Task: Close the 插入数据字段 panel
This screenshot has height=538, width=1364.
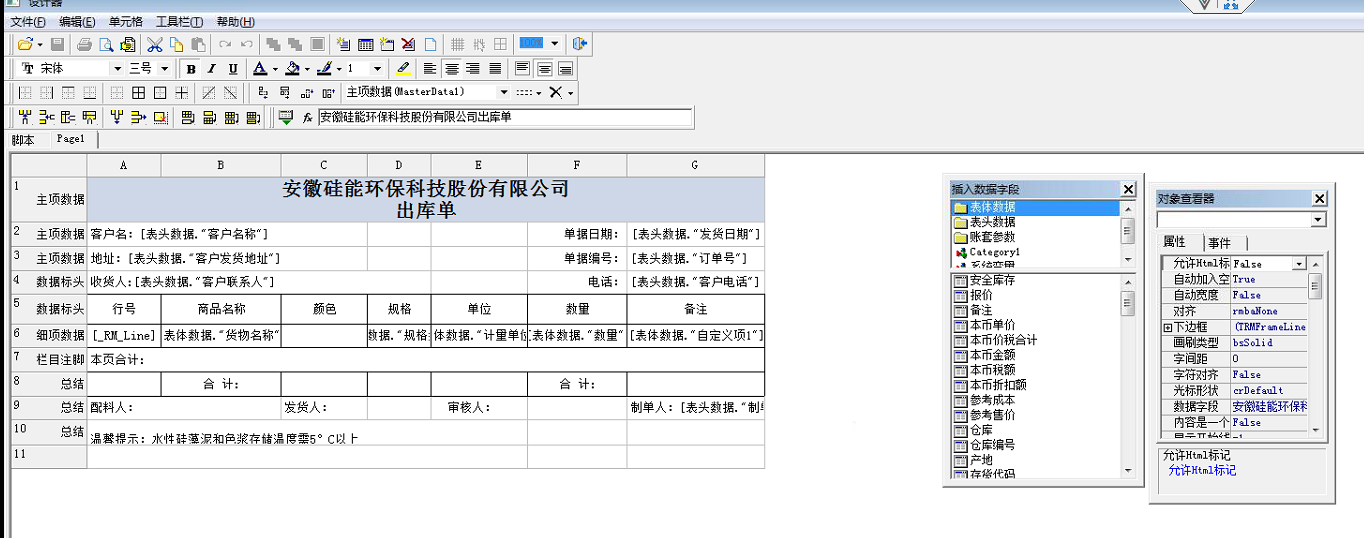Action: click(1128, 189)
